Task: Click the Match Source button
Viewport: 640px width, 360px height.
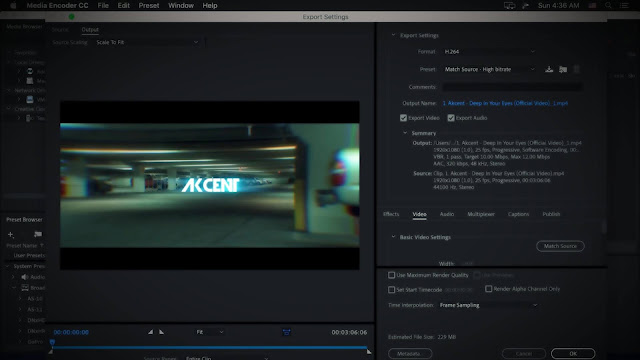Action: click(x=560, y=246)
